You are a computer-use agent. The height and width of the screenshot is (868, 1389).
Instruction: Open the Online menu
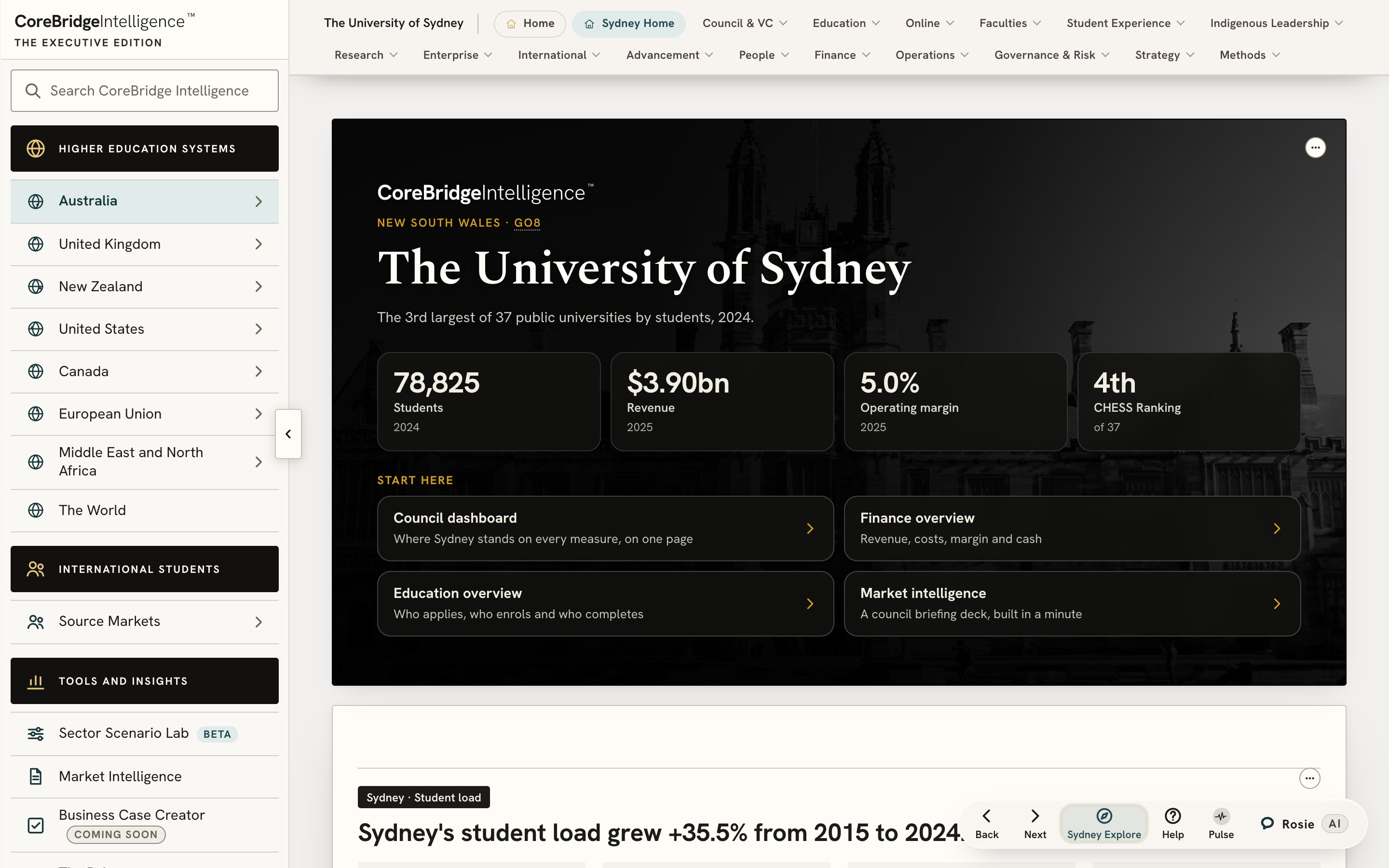click(x=930, y=24)
